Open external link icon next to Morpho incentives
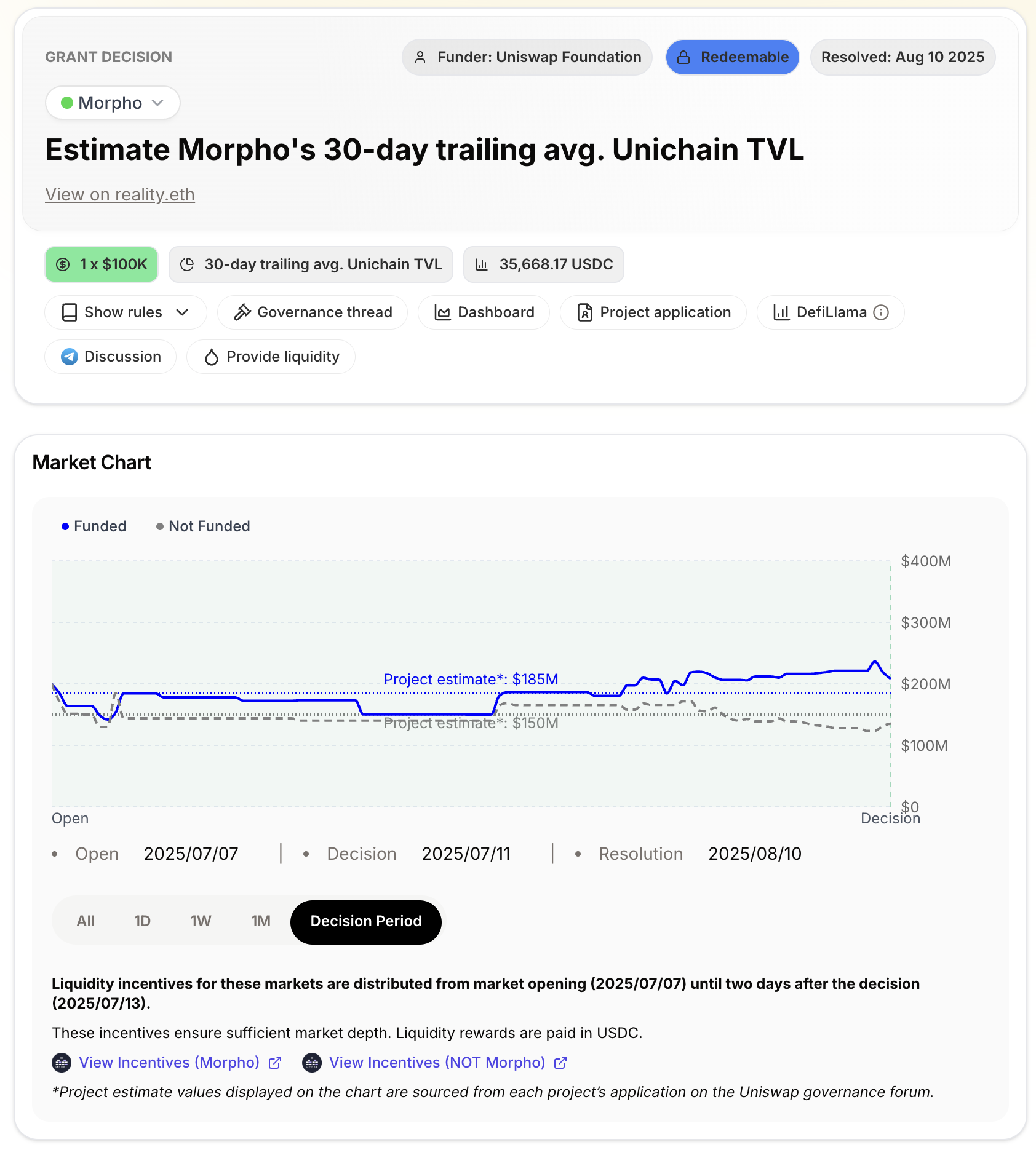The image size is (1036, 1150). pyautogui.click(x=275, y=1063)
